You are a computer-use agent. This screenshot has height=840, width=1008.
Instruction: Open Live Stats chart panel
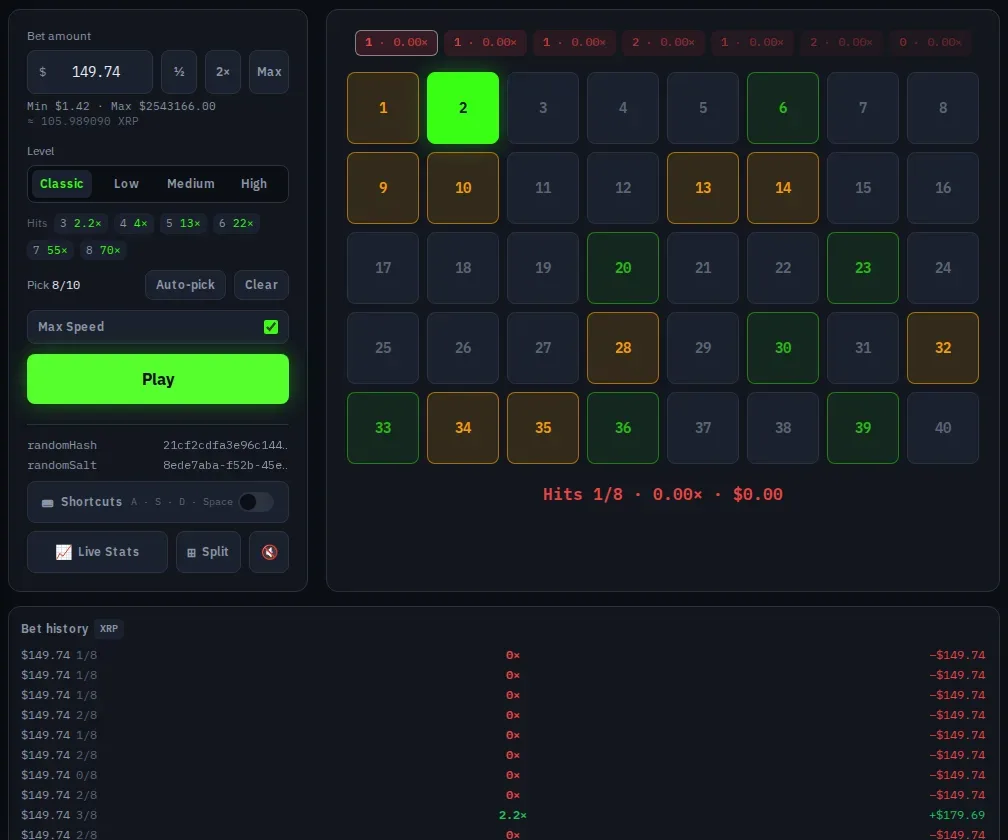pos(97,551)
